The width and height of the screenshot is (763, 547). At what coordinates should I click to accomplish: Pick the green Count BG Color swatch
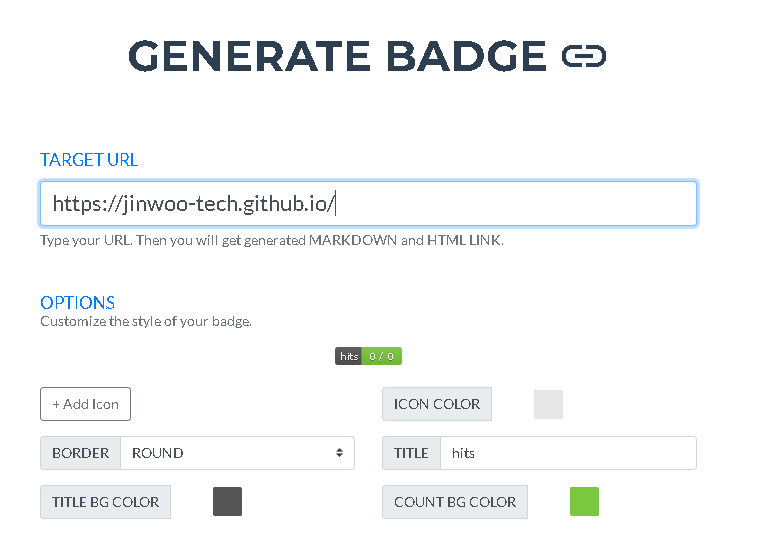tap(584, 501)
